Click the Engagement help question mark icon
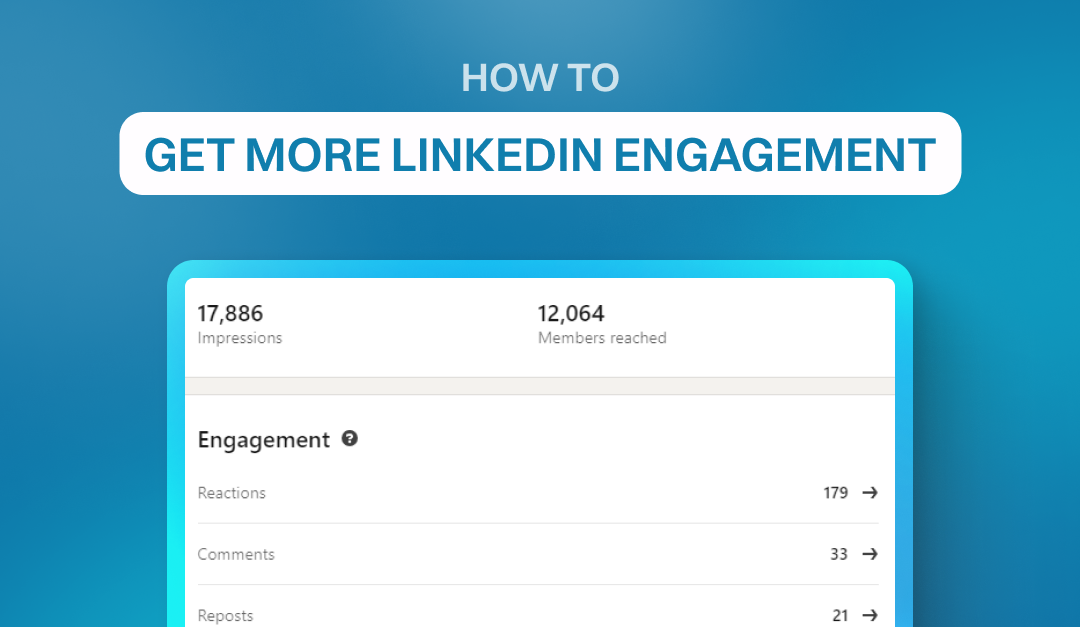Viewport: 1080px width, 627px height. (x=350, y=438)
